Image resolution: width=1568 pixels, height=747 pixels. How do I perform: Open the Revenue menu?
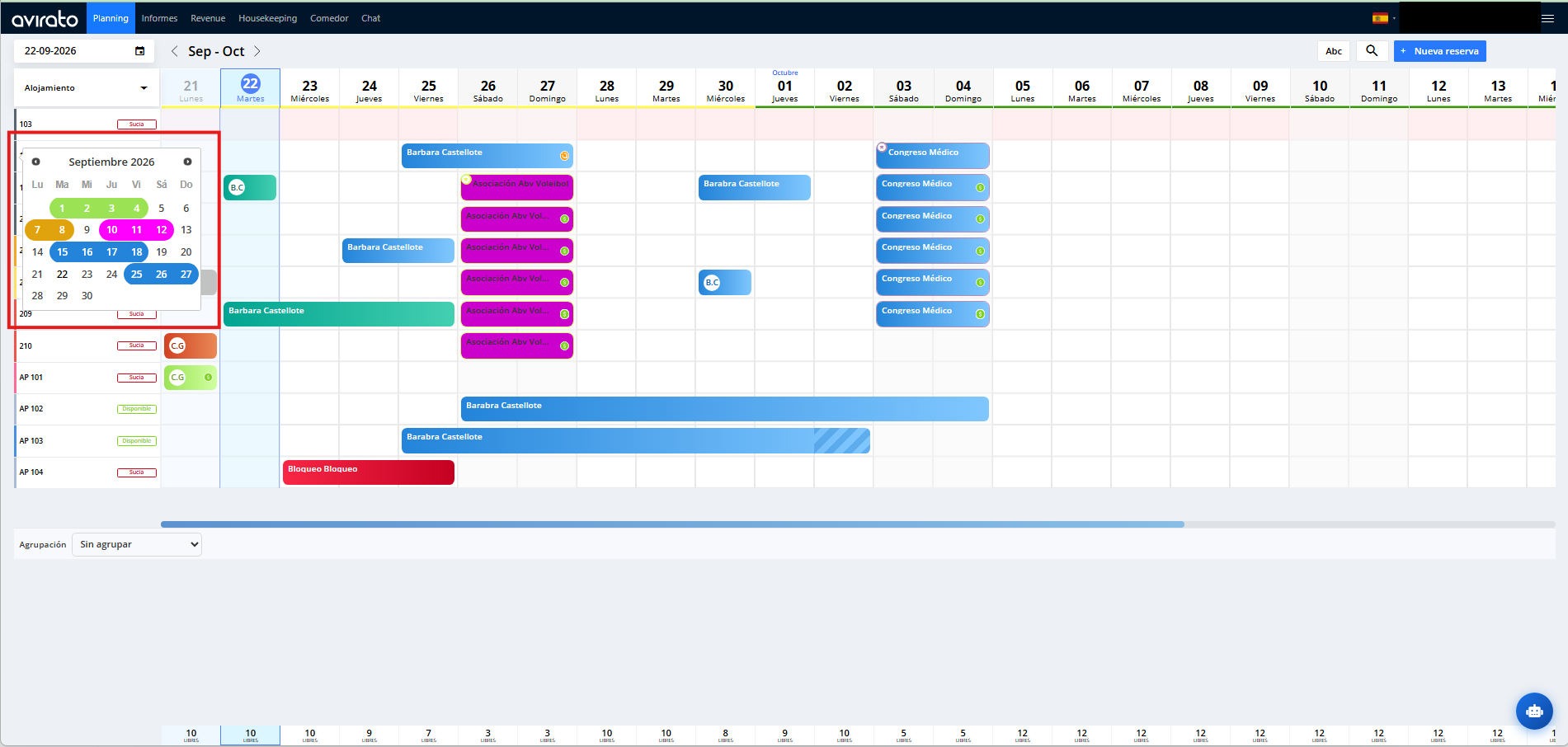click(x=208, y=18)
